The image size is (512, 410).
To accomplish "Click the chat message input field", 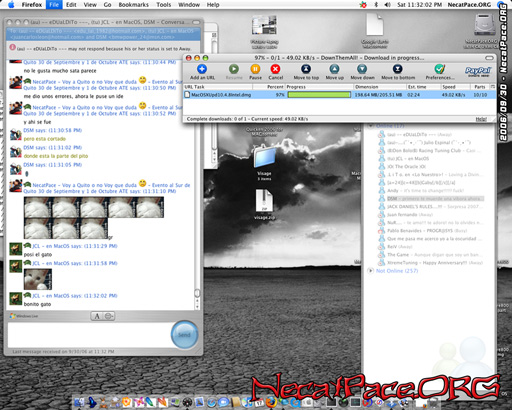I will pos(89,335).
